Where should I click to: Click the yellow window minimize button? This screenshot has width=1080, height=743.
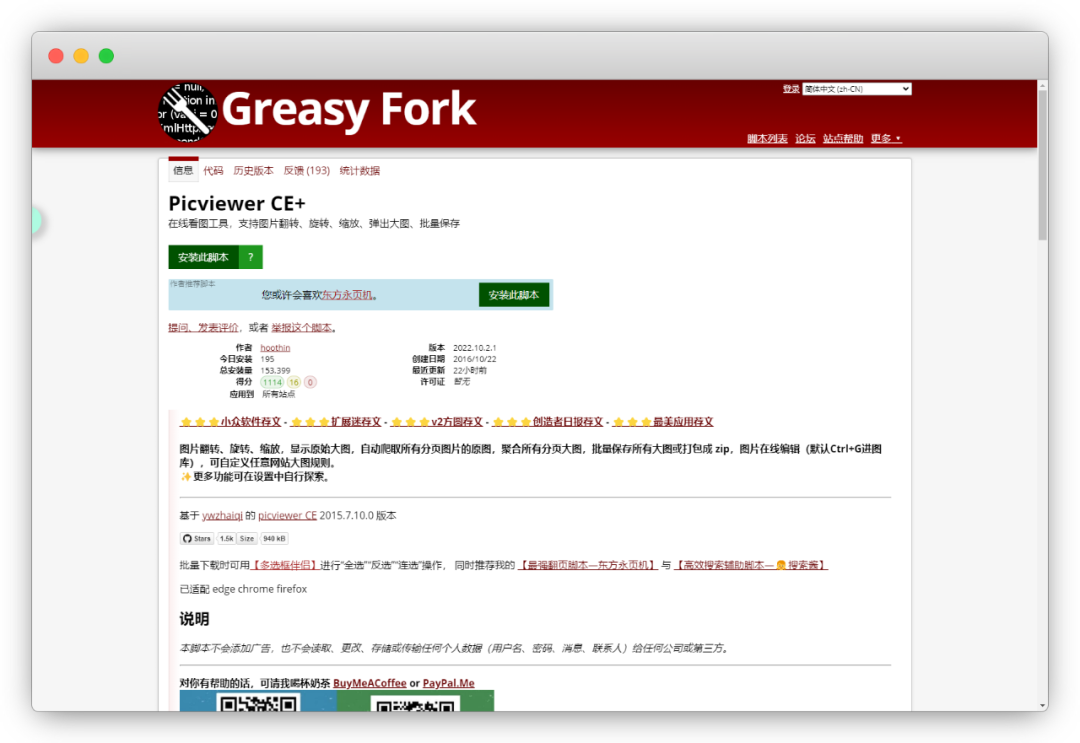click(x=81, y=56)
